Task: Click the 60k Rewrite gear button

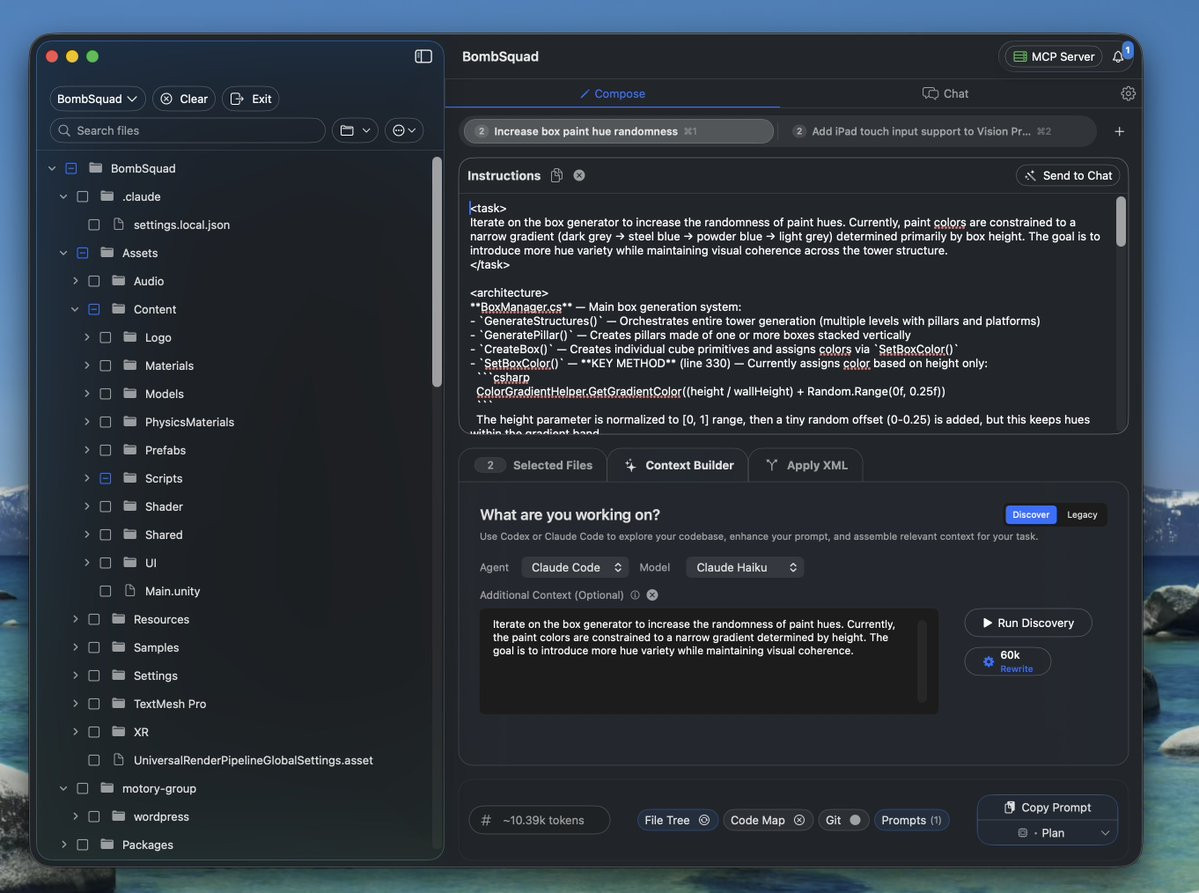Action: (x=1007, y=661)
